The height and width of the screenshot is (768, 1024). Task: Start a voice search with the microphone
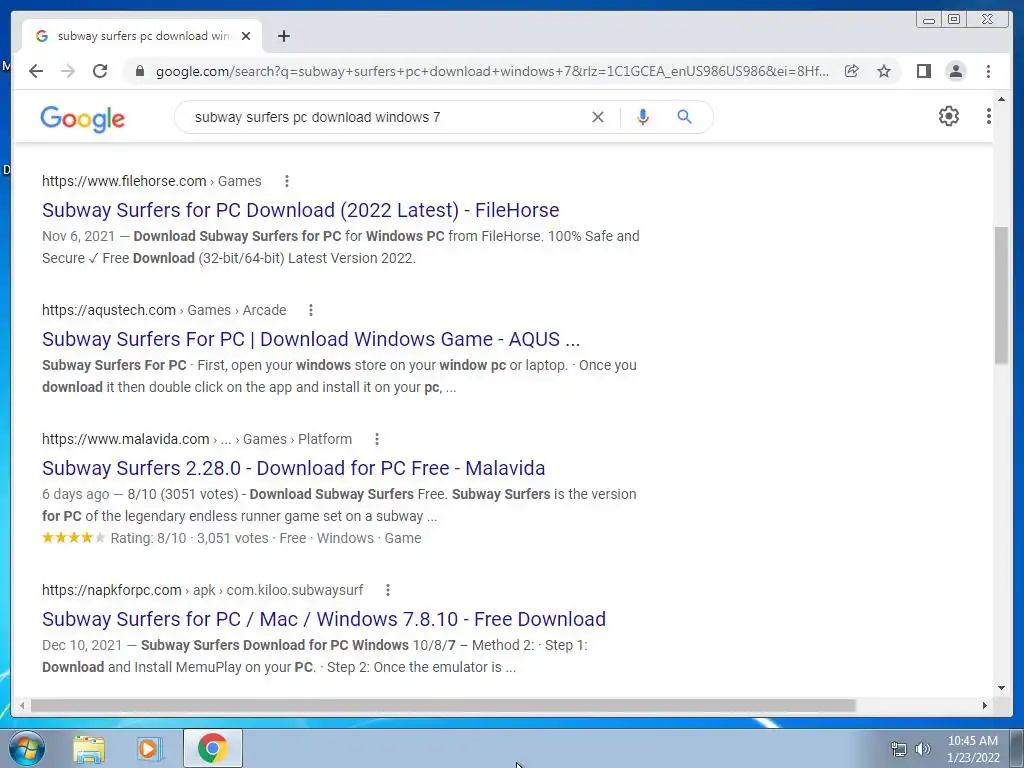tap(643, 117)
